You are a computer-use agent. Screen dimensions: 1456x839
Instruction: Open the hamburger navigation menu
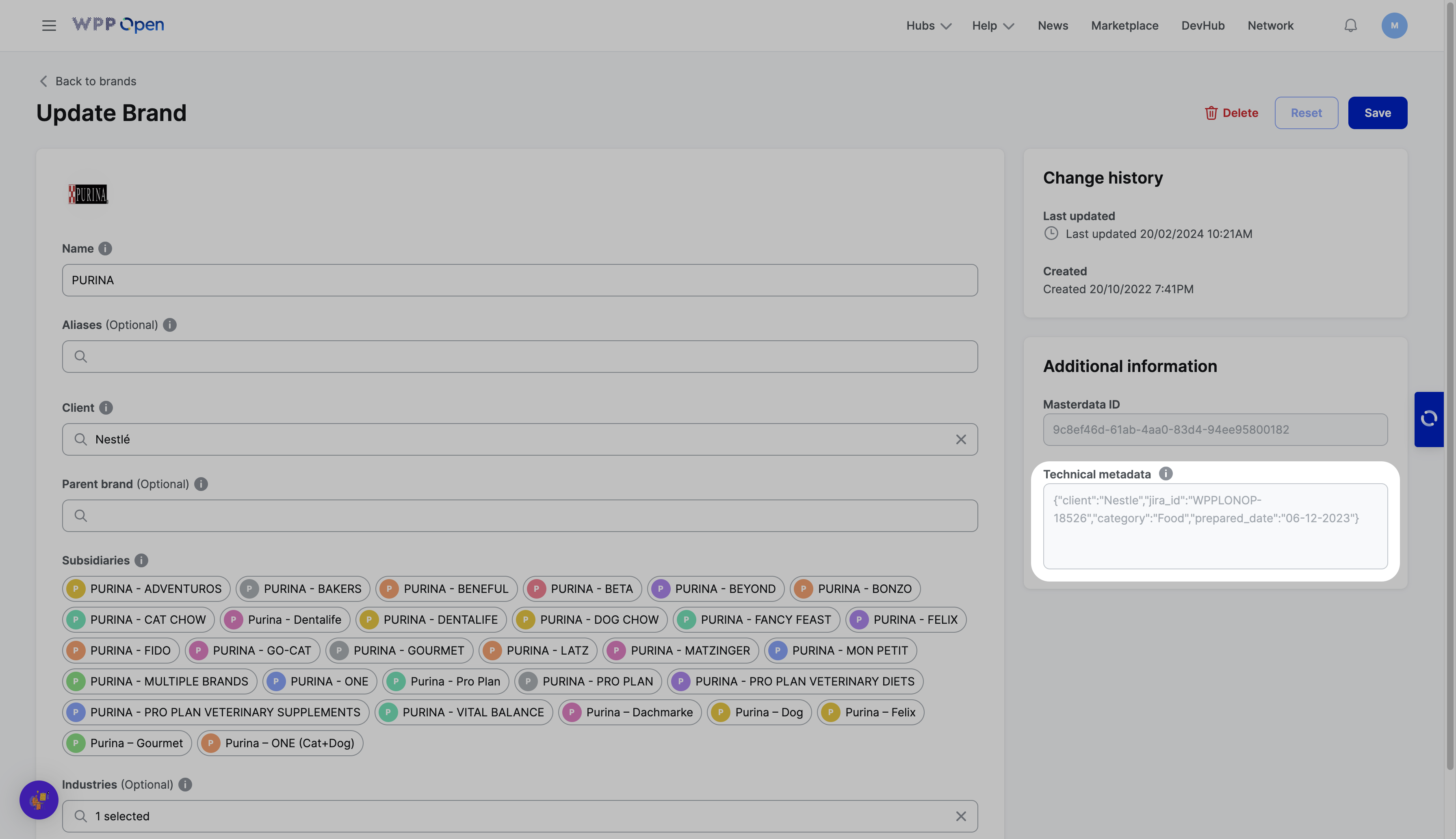pos(49,25)
